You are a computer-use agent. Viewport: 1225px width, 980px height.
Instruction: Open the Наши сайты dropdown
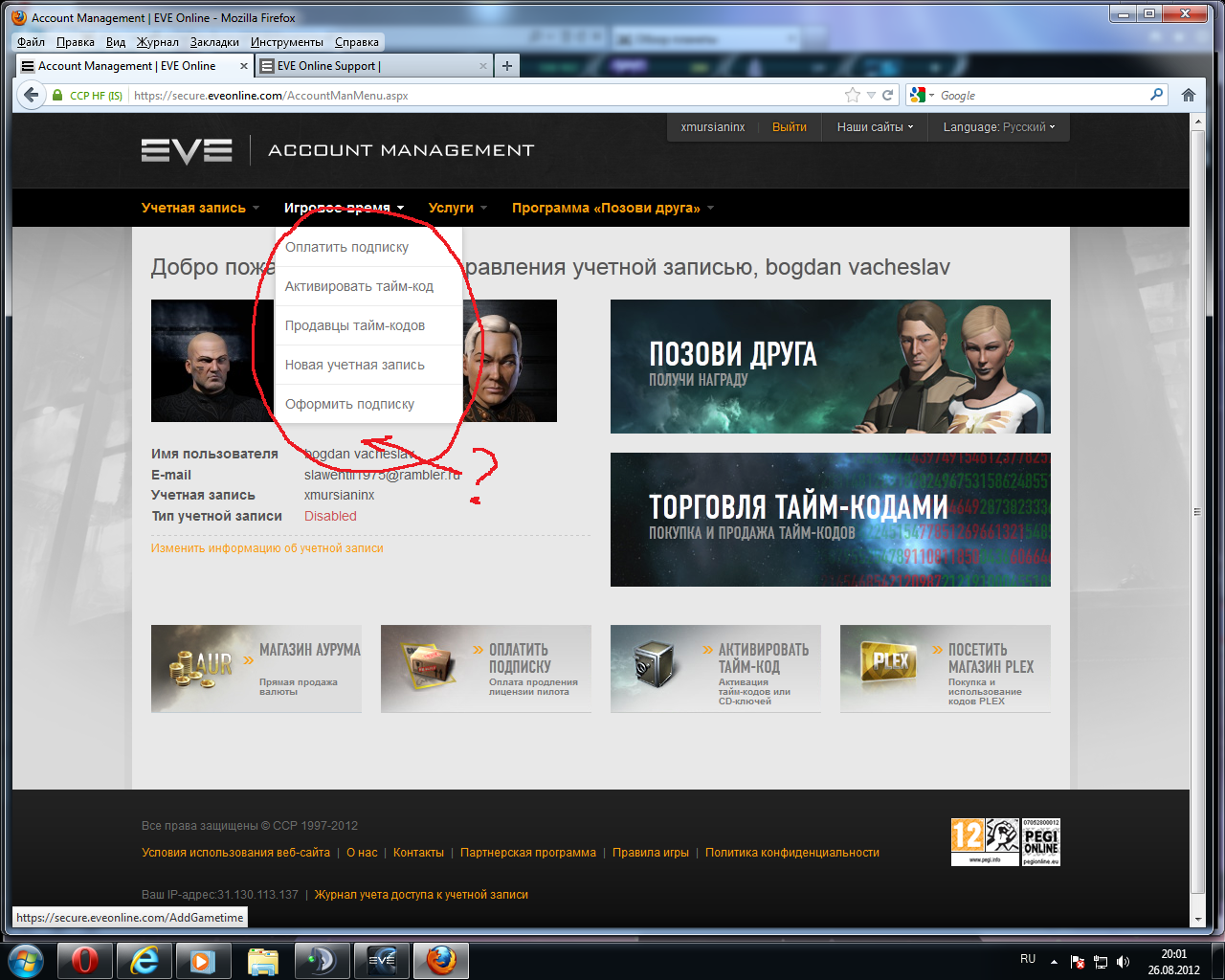pos(875,127)
